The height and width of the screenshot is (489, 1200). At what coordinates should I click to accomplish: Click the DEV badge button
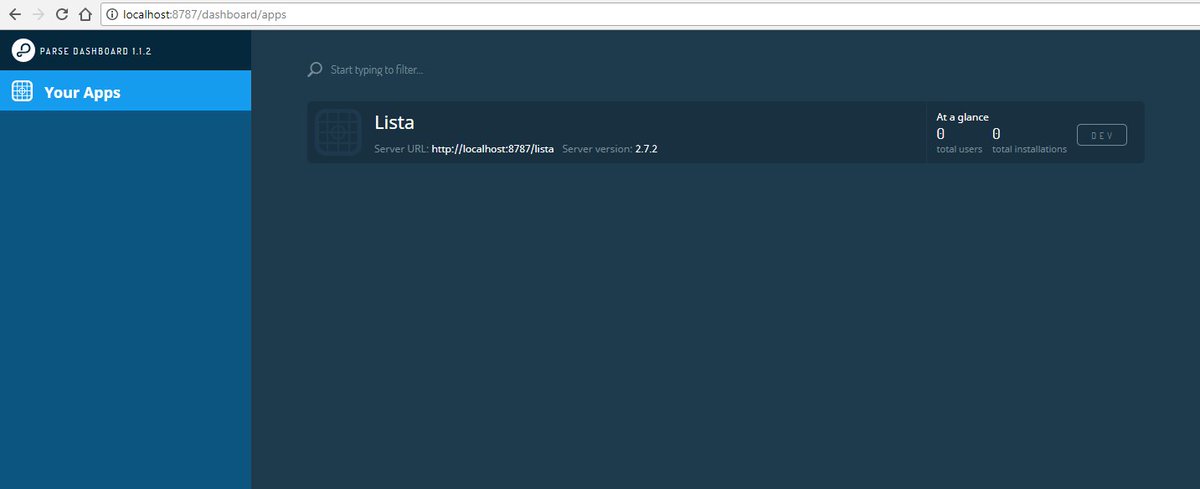click(x=1101, y=135)
